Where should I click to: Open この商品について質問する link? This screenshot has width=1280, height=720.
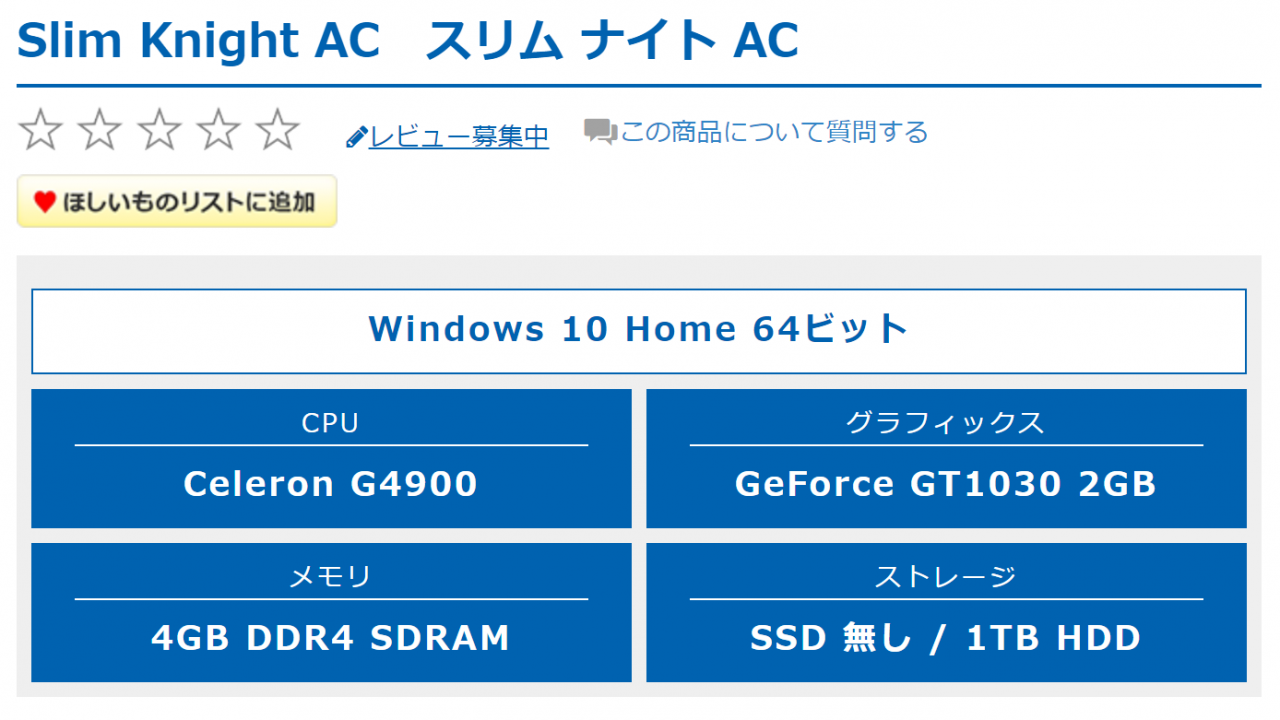click(774, 132)
